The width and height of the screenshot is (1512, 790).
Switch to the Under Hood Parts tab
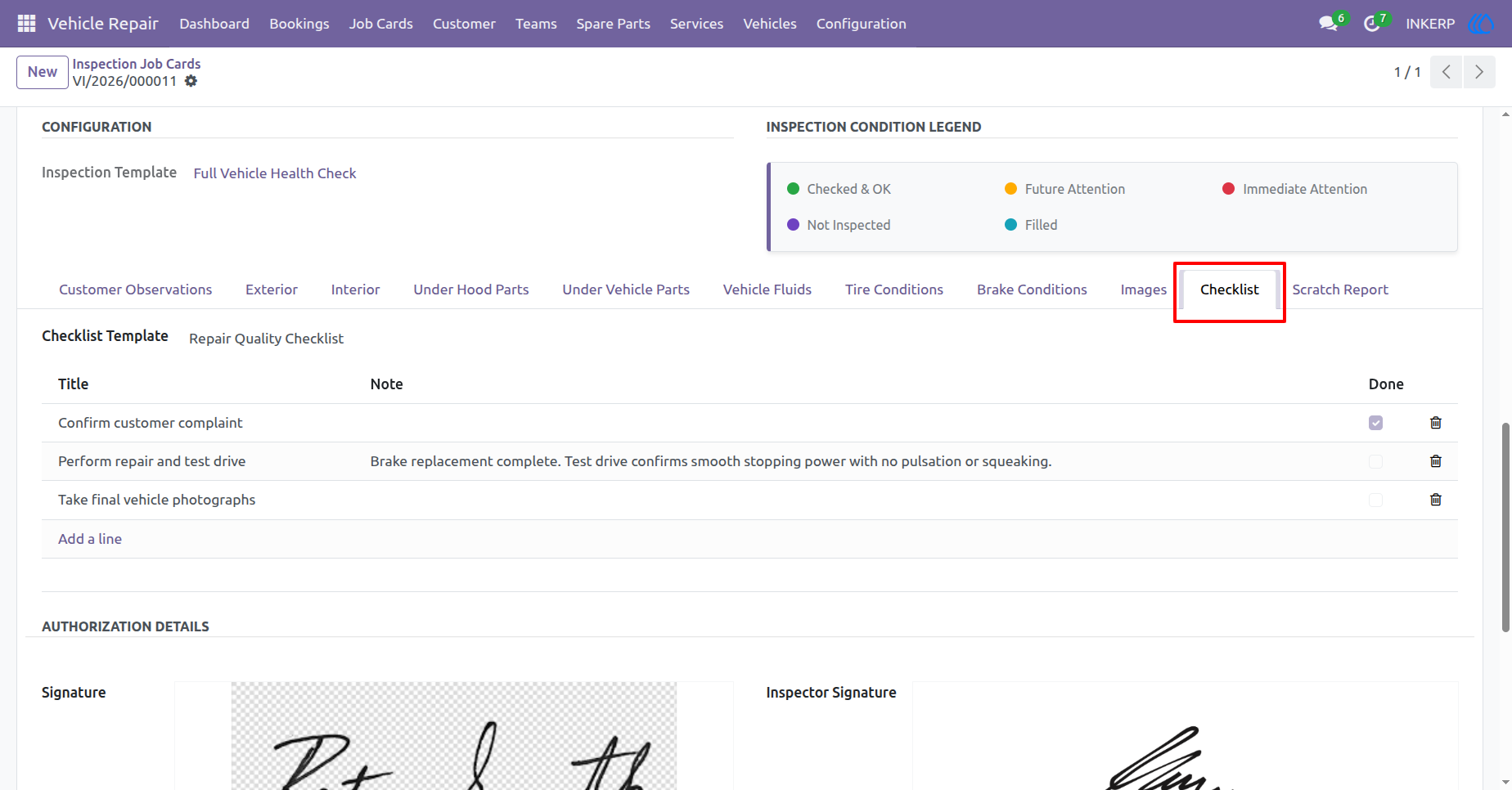[471, 290]
